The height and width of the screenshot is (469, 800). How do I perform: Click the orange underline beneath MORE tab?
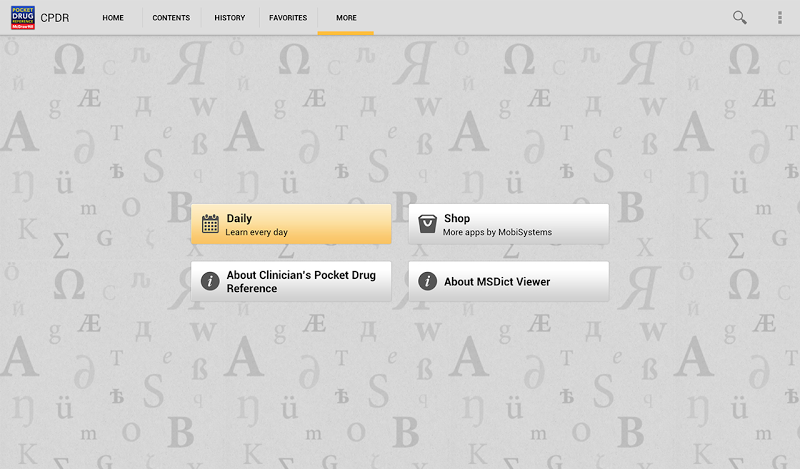[x=346, y=33]
